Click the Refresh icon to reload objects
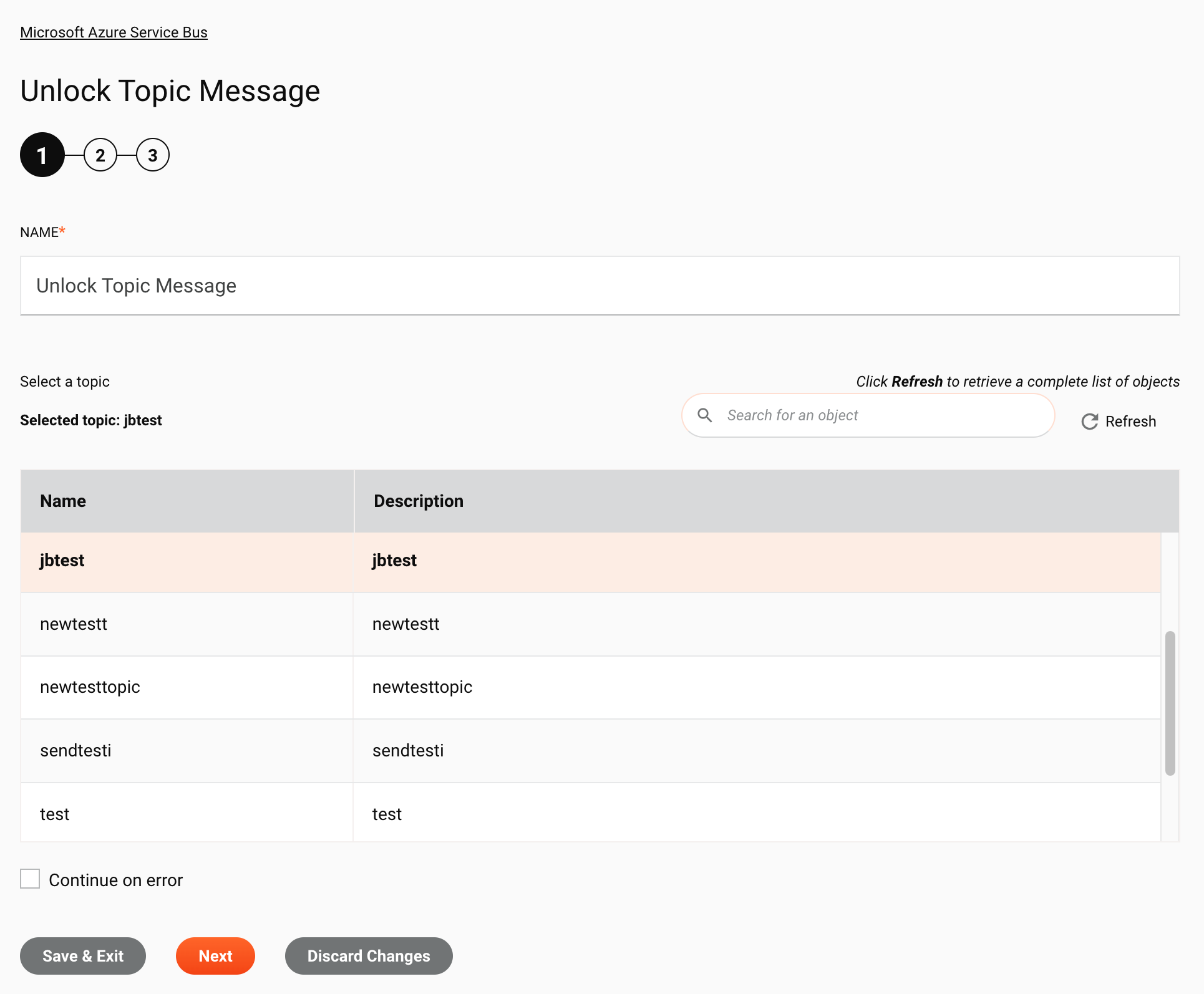The width and height of the screenshot is (1204, 994). pos(1089,421)
